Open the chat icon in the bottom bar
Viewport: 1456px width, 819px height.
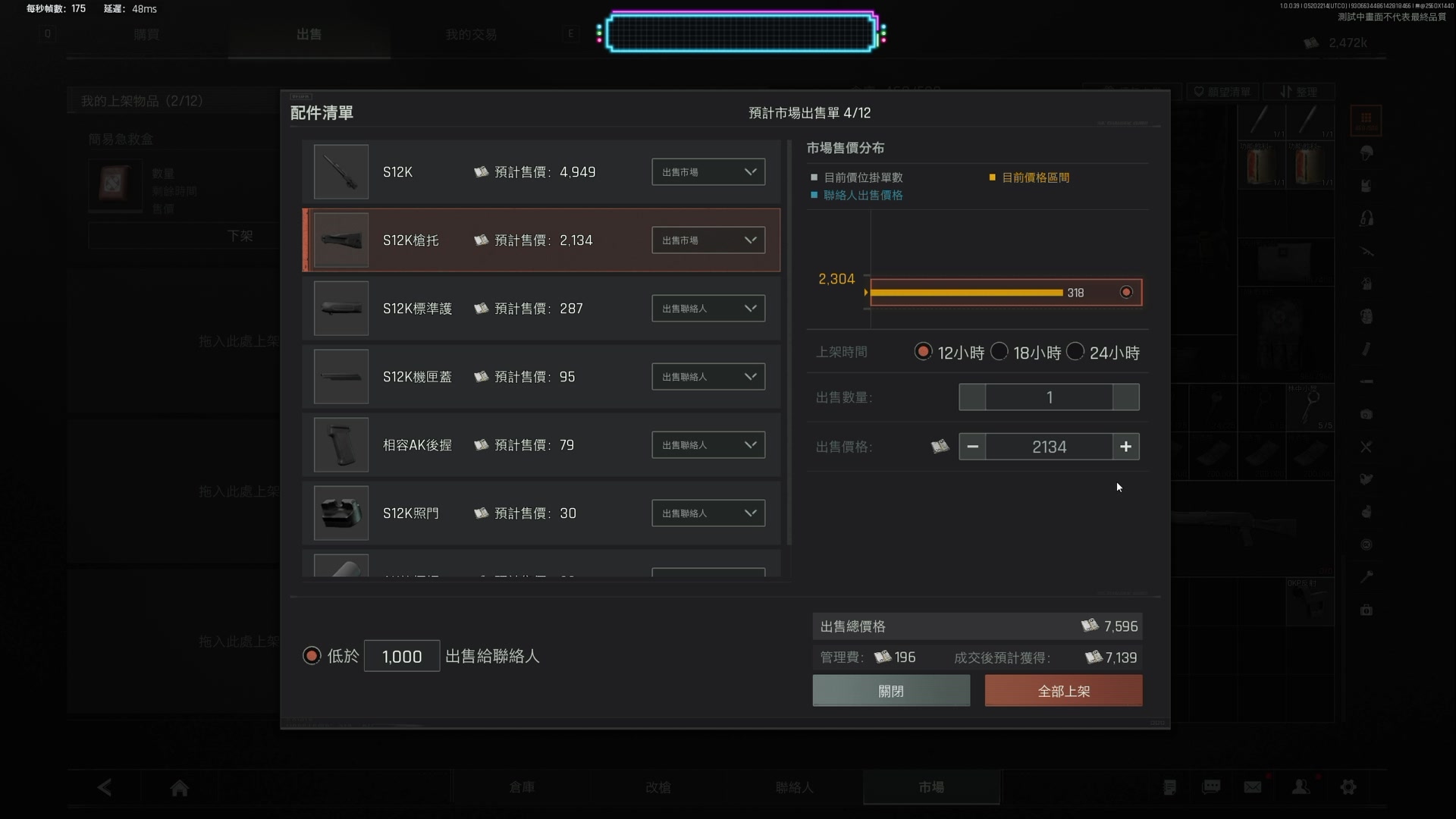pyautogui.click(x=1212, y=787)
